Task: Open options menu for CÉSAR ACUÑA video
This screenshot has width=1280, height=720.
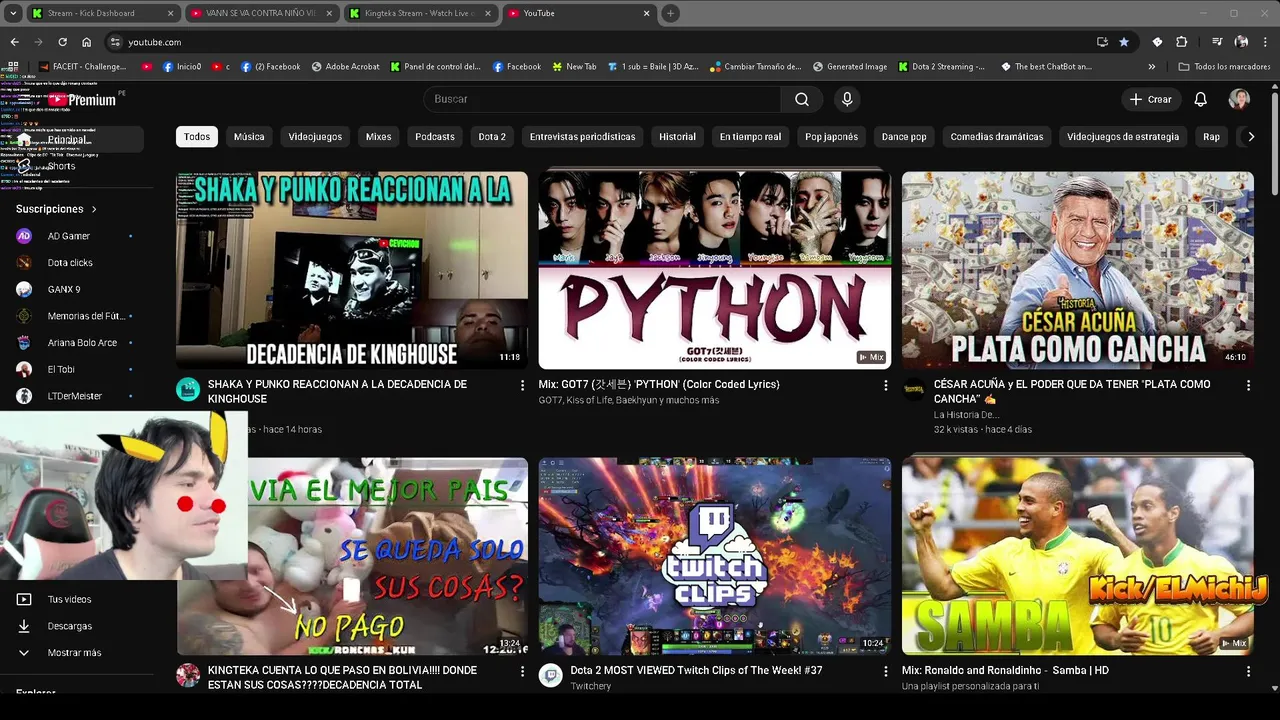Action: (x=1248, y=385)
